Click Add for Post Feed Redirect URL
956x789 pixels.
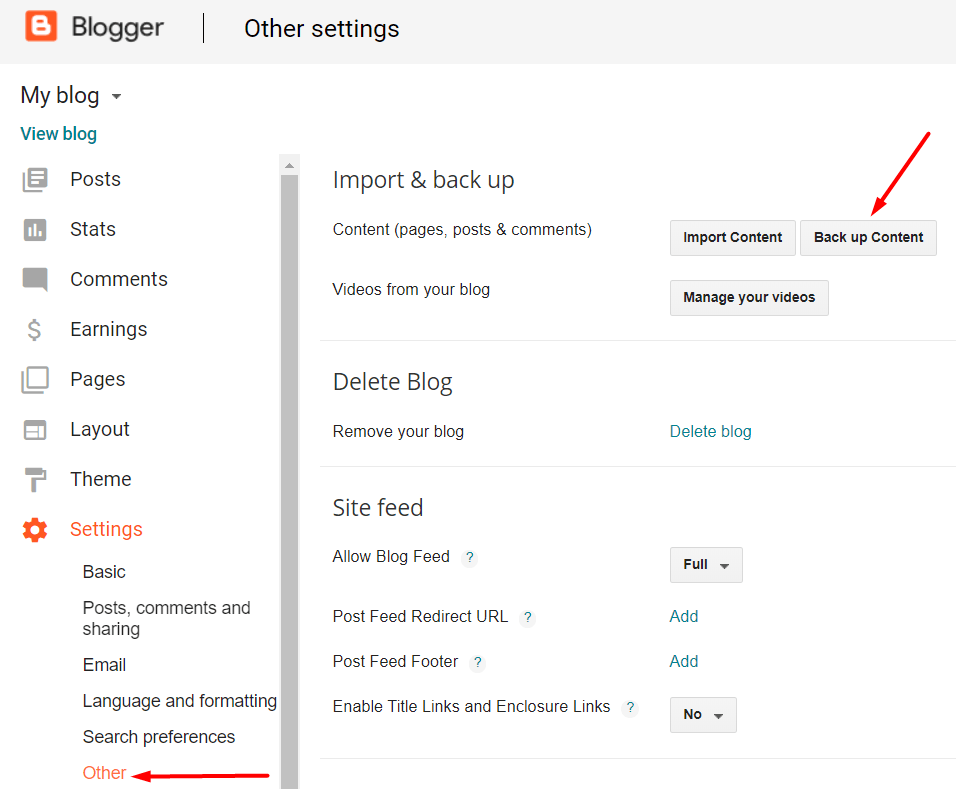coord(684,617)
